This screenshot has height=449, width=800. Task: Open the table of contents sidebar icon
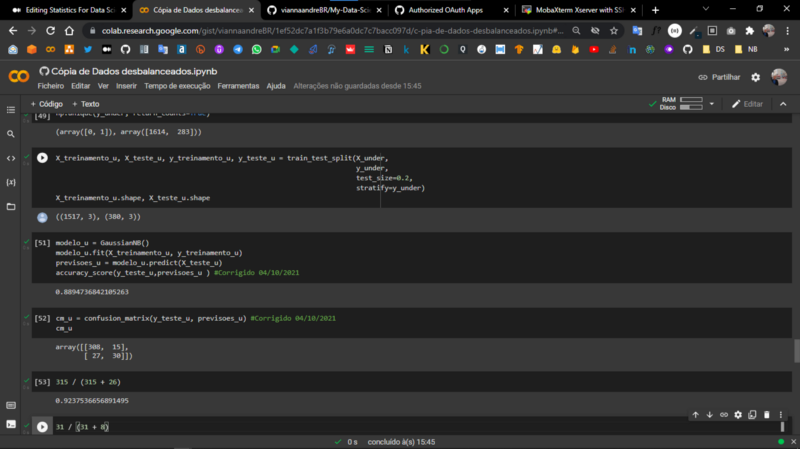point(11,110)
